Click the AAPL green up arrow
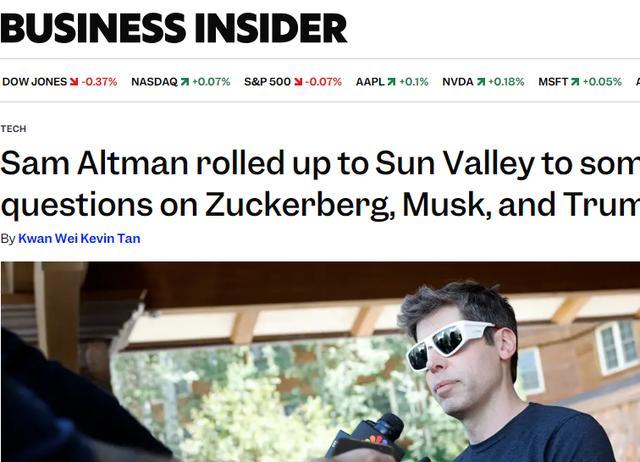This screenshot has height=462, width=640. [x=392, y=82]
